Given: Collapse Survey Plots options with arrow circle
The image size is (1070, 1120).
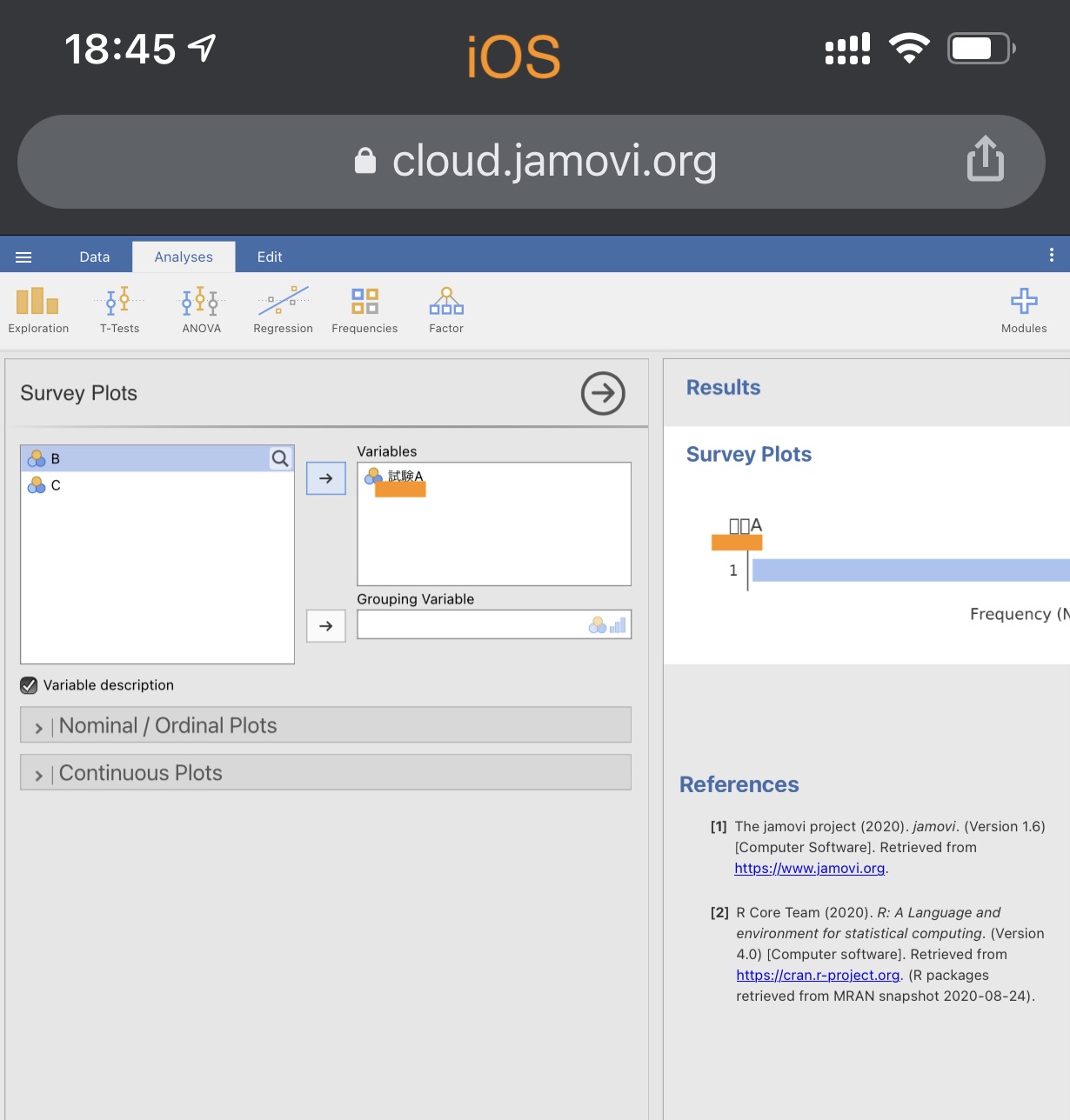Looking at the screenshot, I should pos(603,393).
